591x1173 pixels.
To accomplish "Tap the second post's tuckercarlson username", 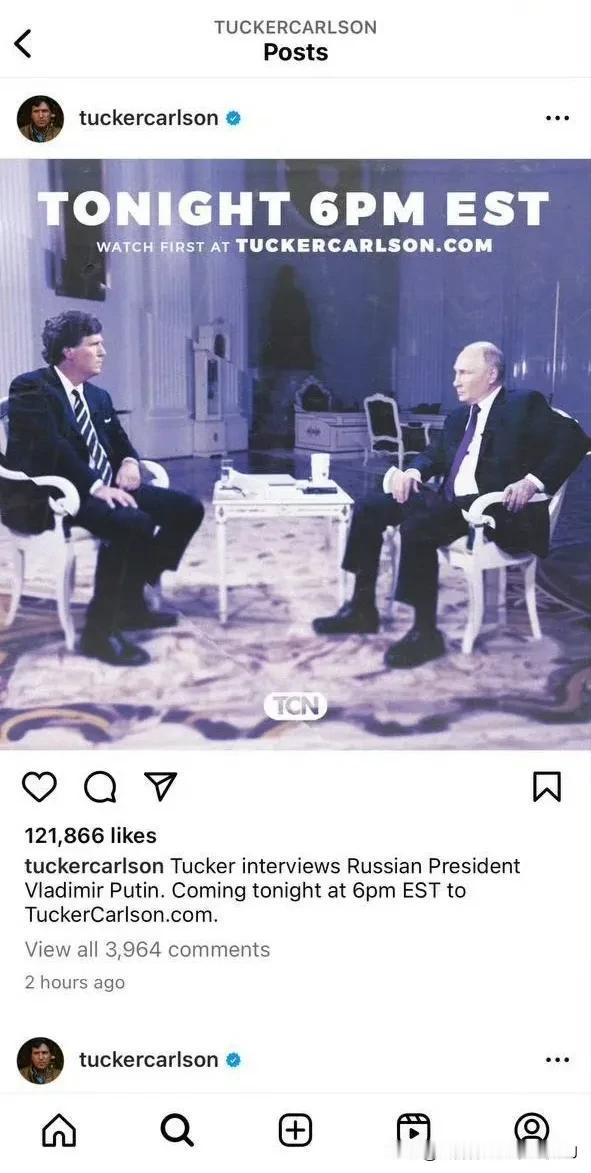I will [148, 1059].
